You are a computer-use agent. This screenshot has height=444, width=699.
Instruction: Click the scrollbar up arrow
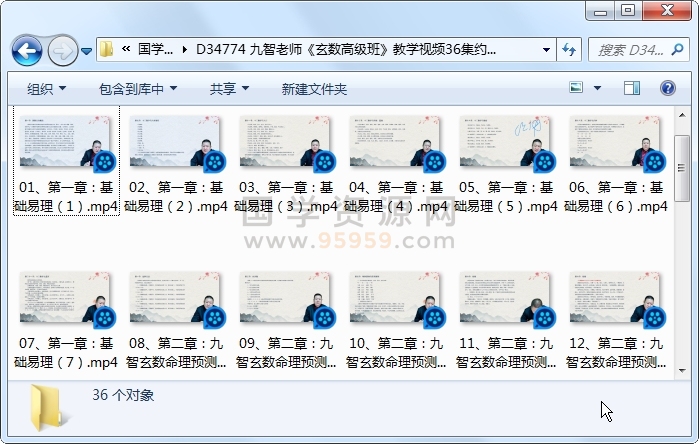pos(682,115)
